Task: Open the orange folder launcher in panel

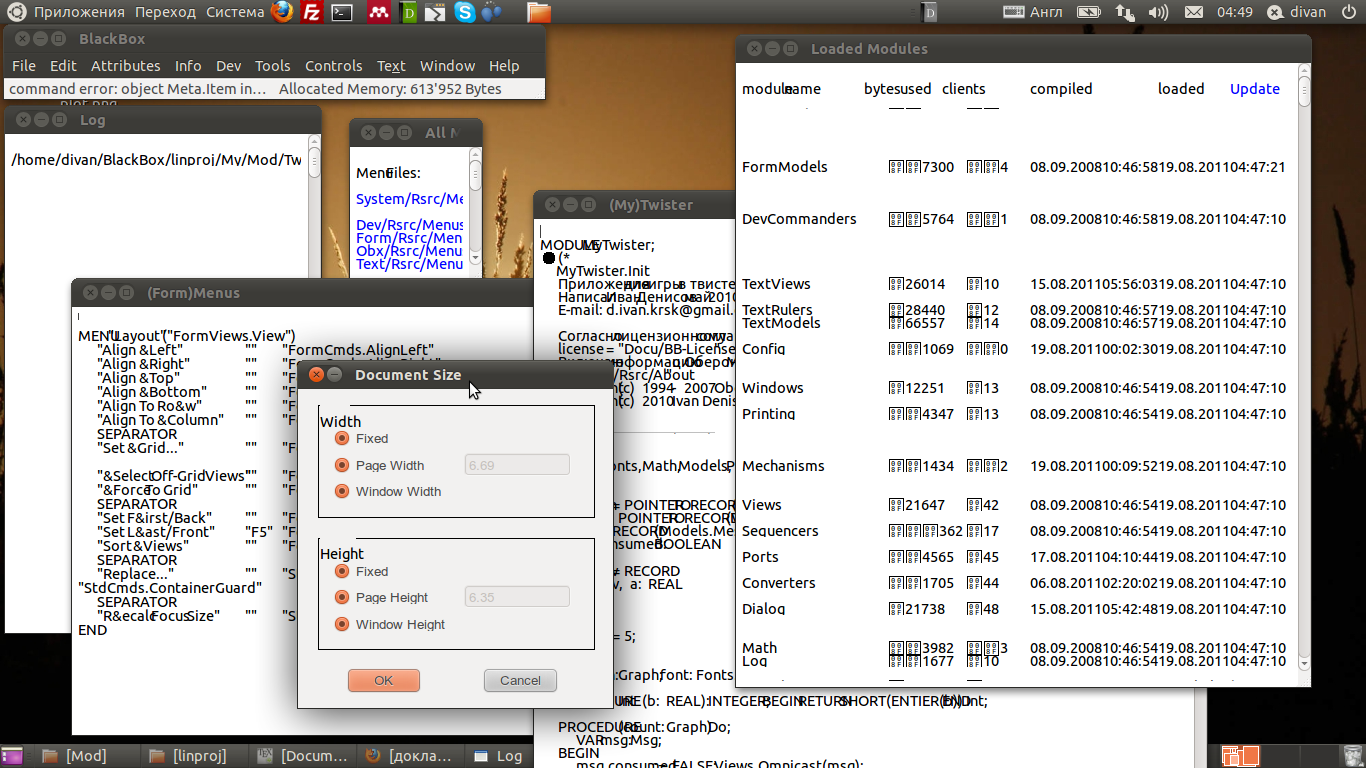Action: pos(539,12)
